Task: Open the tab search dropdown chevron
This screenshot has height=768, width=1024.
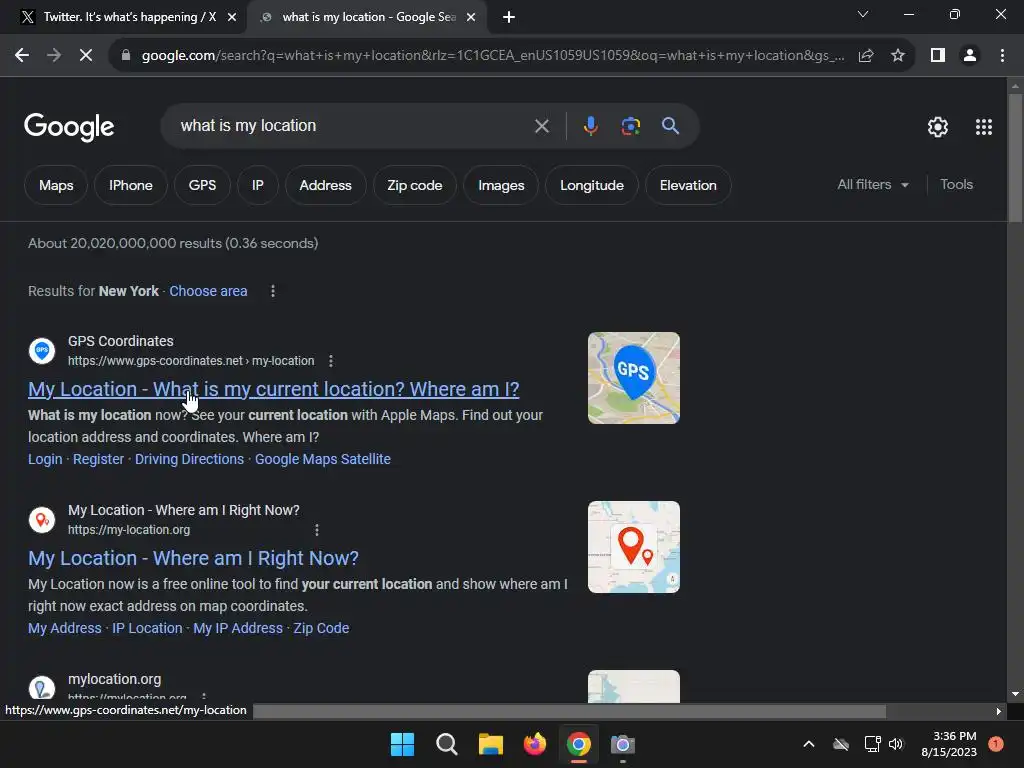Action: tap(863, 14)
